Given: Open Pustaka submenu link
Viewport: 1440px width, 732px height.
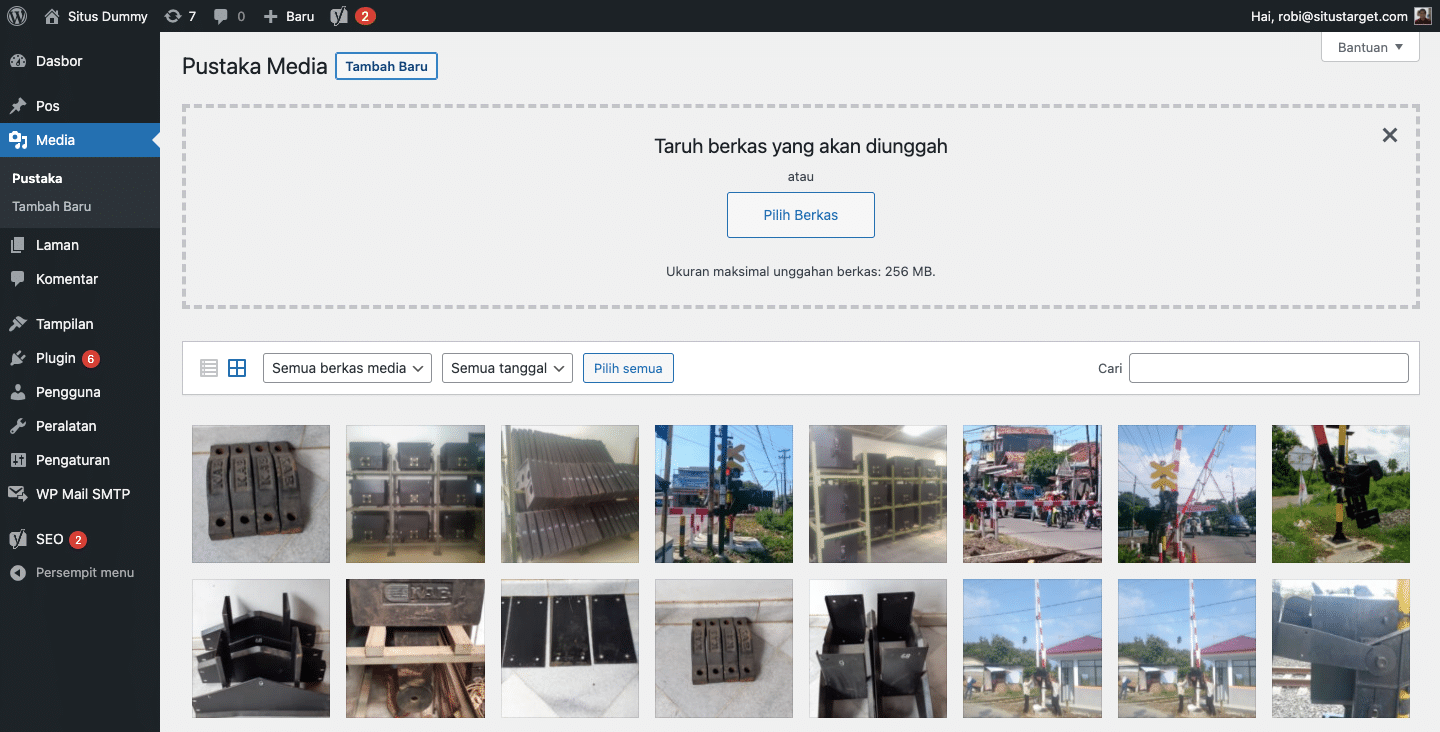Looking at the screenshot, I should click(x=37, y=179).
